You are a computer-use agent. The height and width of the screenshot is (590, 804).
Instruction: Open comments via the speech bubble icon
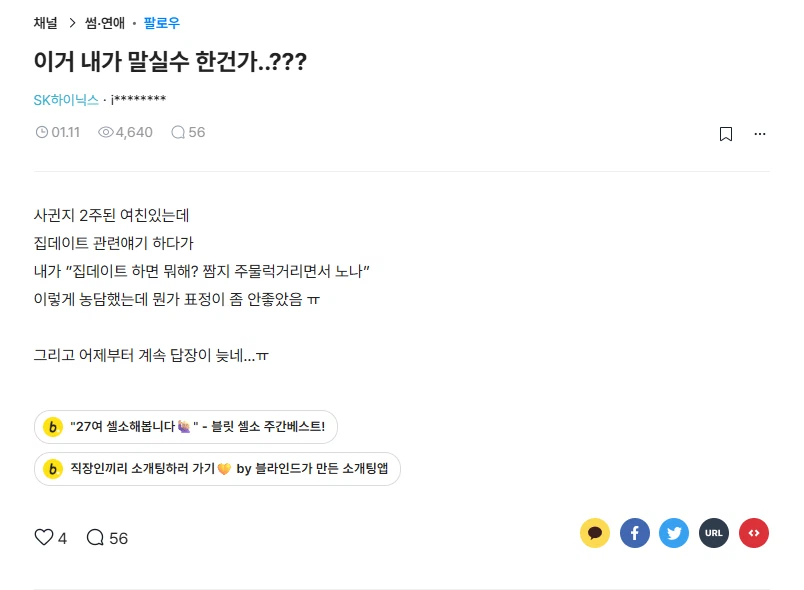pyautogui.click(x=95, y=537)
